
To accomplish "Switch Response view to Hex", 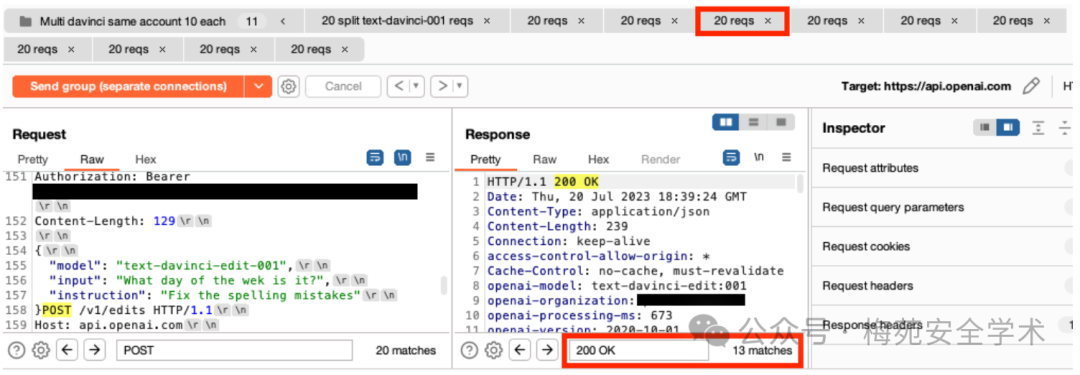I will click(598, 159).
